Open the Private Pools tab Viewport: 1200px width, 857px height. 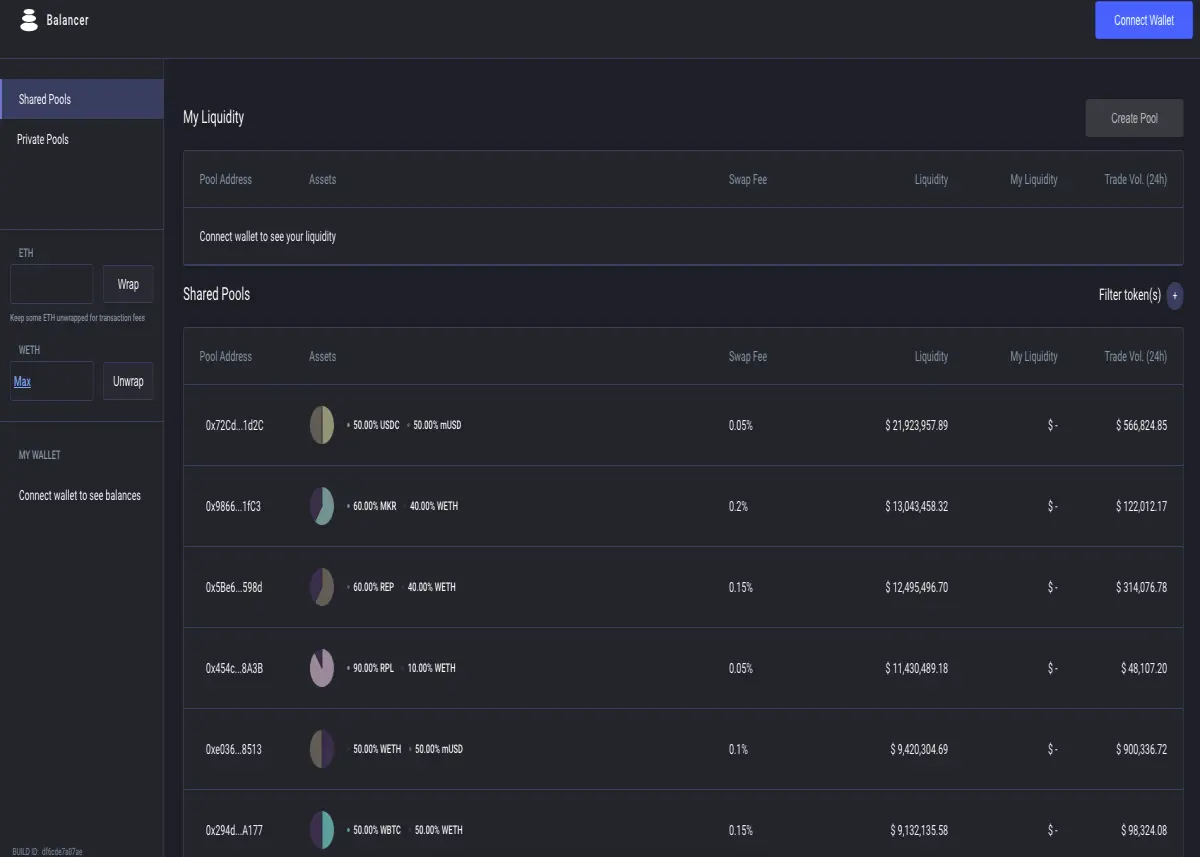82,139
